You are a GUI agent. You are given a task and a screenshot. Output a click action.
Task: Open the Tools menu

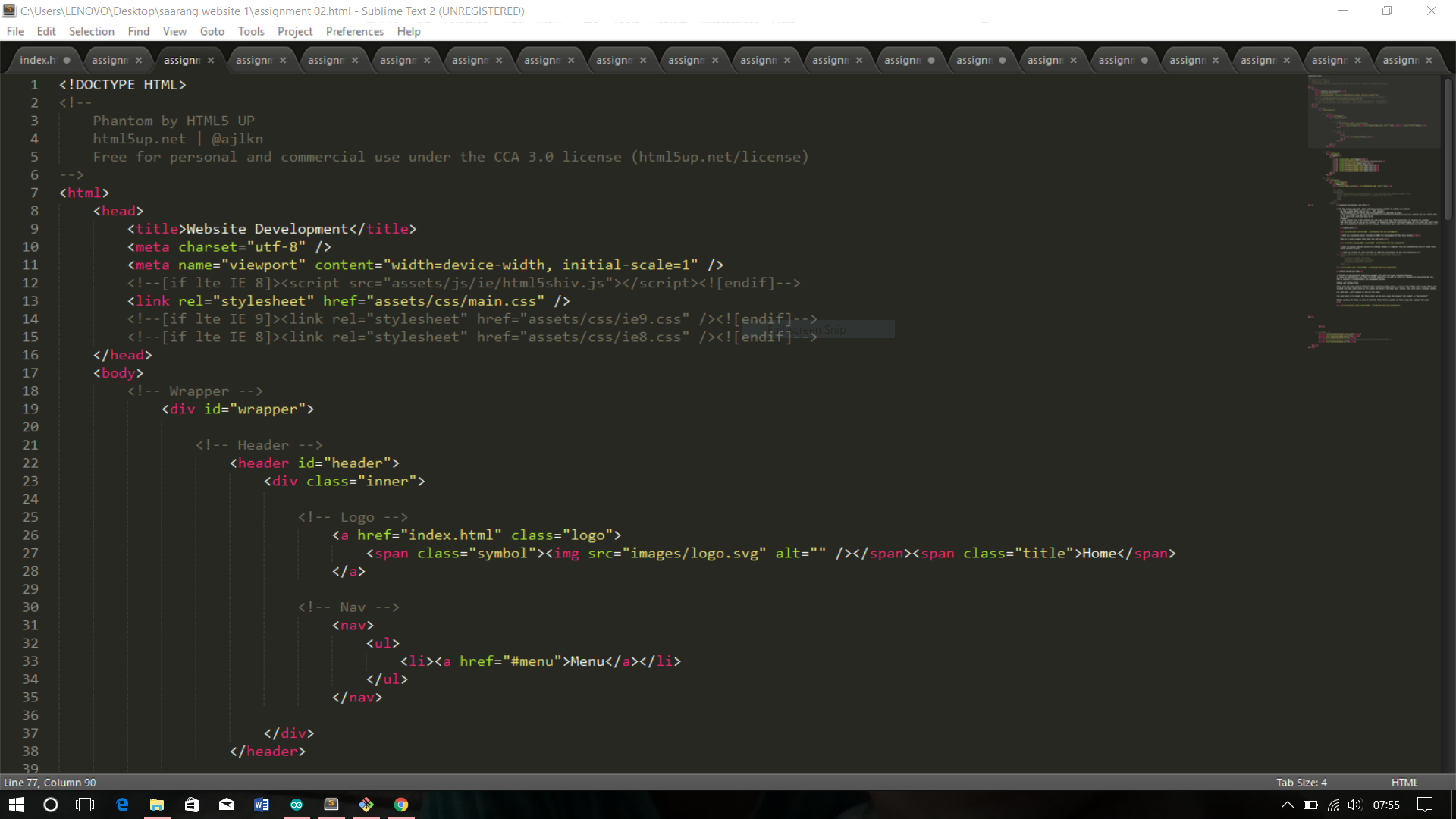pyautogui.click(x=251, y=31)
